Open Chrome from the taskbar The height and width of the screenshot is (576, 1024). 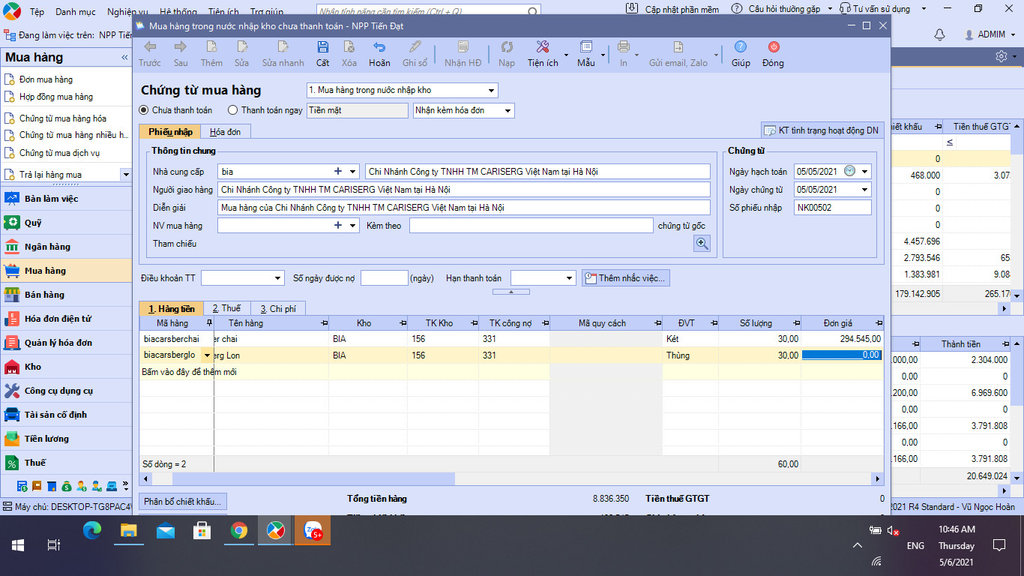(239, 530)
